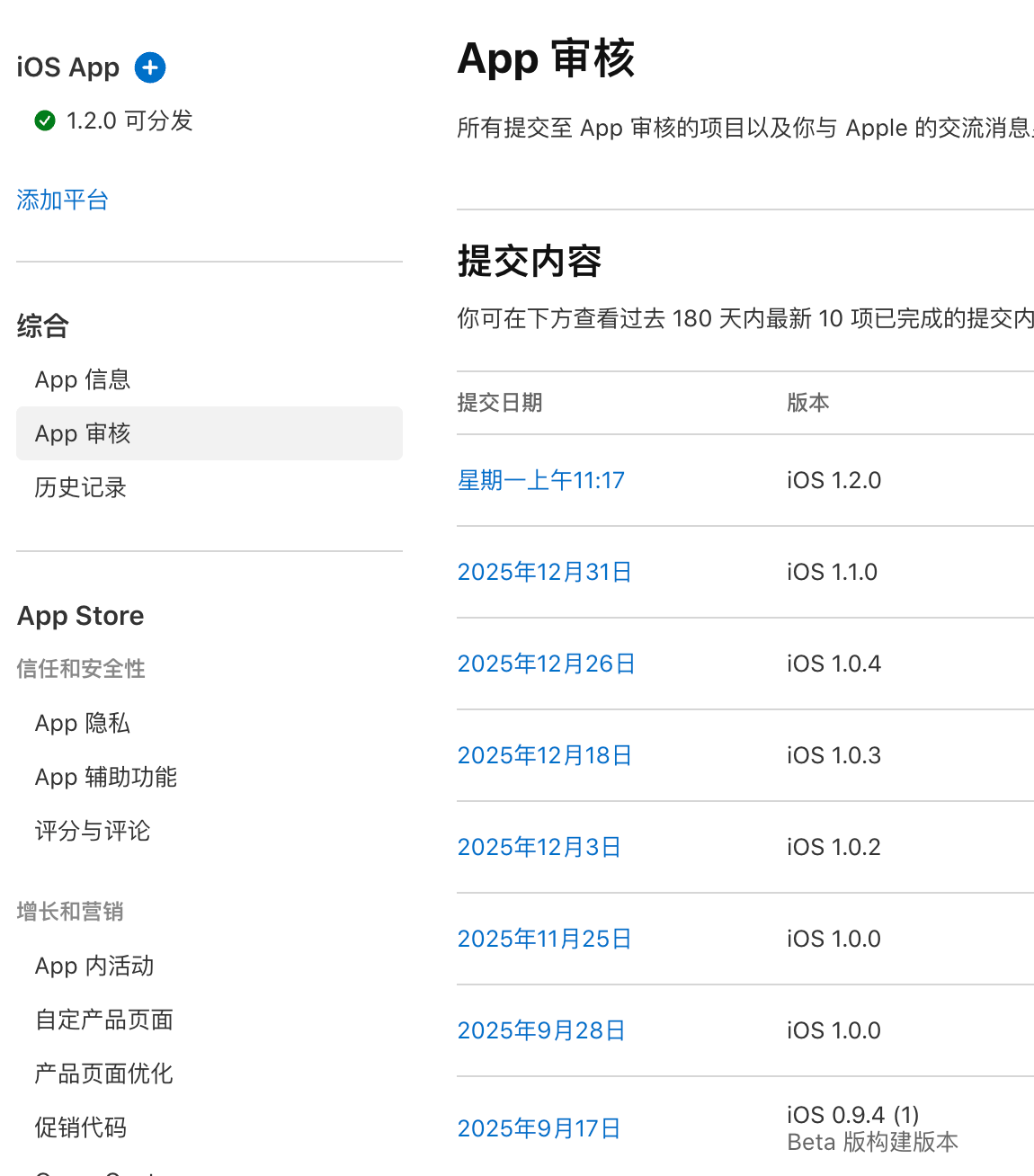Select App 隐私 under 信任和安全性
This screenshot has width=1034, height=1176.
pos(82,723)
